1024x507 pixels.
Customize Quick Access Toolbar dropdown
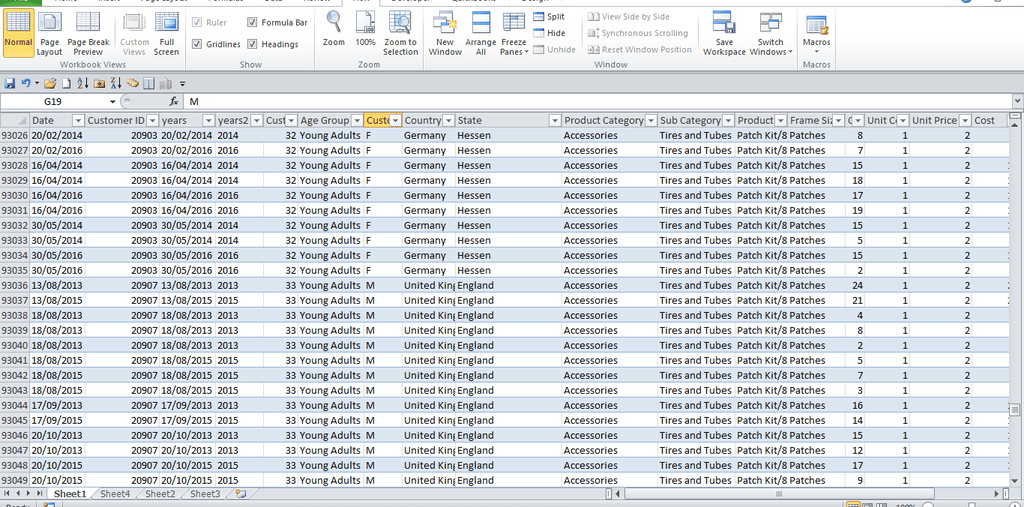pyautogui.click(x=183, y=83)
